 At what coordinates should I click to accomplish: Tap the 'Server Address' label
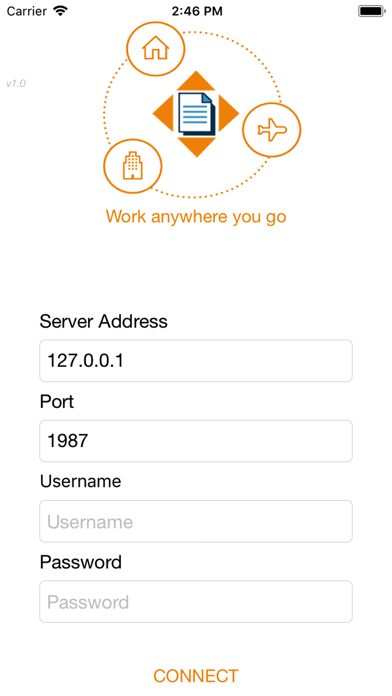pyautogui.click(x=104, y=321)
